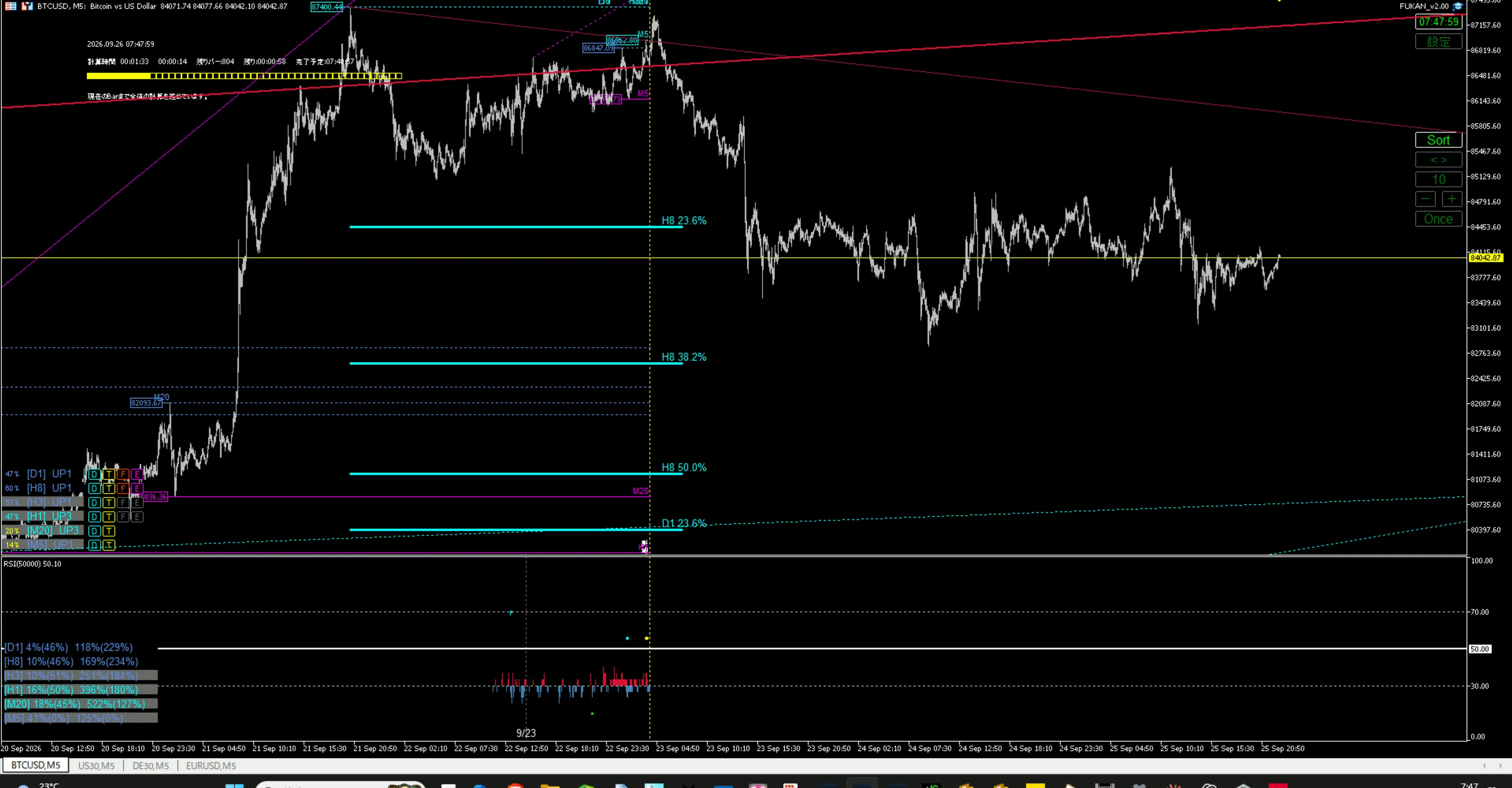Click the one-click trading panel icon top left
The width and height of the screenshot is (1512, 788).
pyautogui.click(x=11, y=6)
